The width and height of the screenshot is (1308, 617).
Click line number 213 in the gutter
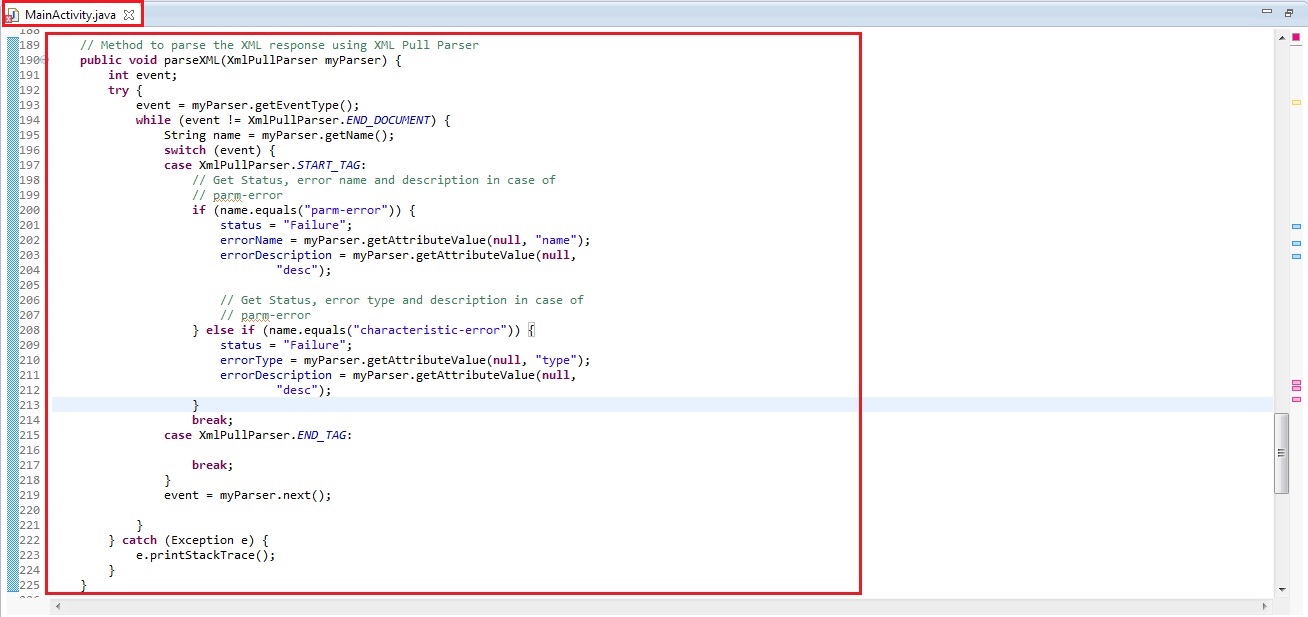coord(30,405)
